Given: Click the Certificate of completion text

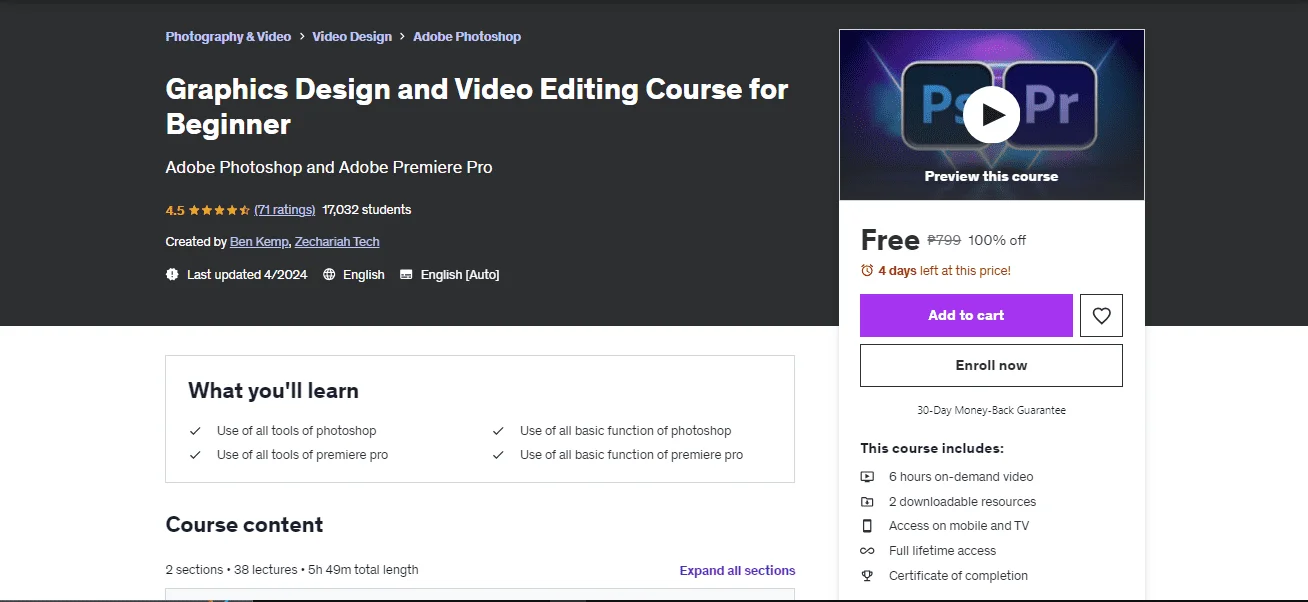Looking at the screenshot, I should (958, 576).
